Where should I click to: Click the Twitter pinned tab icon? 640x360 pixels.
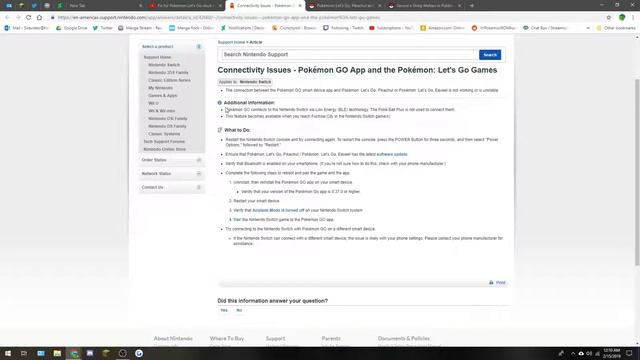[34, 6]
